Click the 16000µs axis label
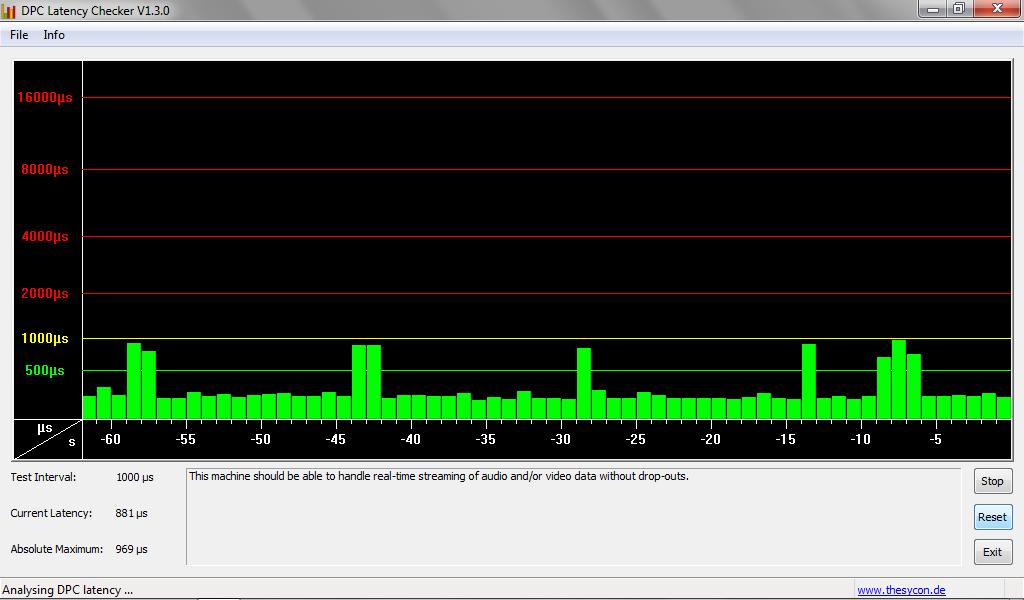The image size is (1024, 600). 44,97
